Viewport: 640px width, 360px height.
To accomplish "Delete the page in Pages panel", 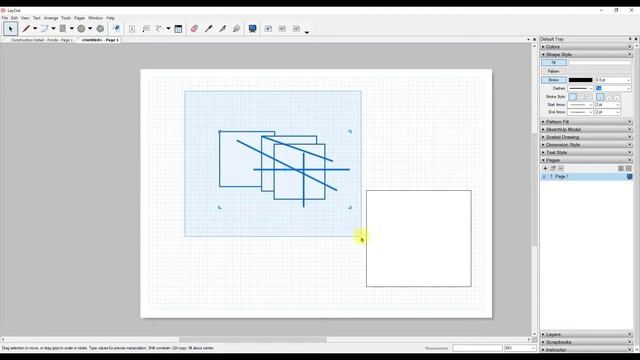I will pos(561,168).
